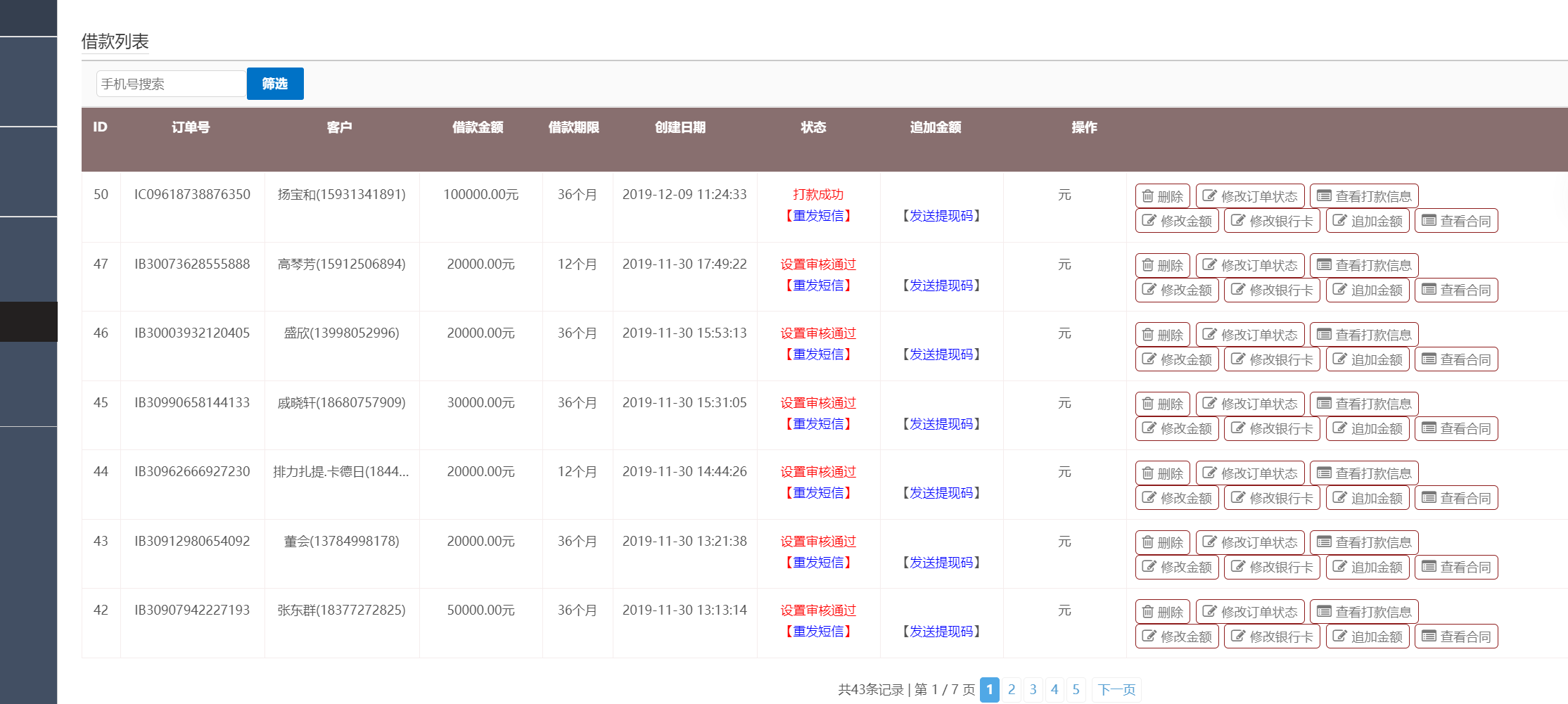Click 重发短信 for order 50
Viewport: 1568px width, 704px height.
pos(818,216)
